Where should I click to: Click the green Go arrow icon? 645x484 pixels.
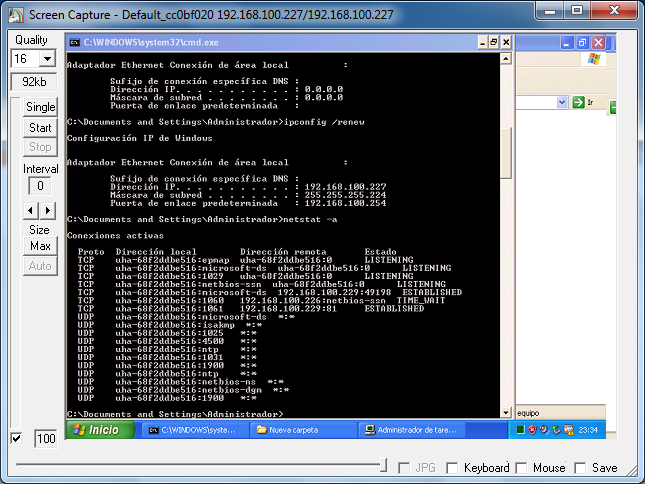(x=577, y=102)
